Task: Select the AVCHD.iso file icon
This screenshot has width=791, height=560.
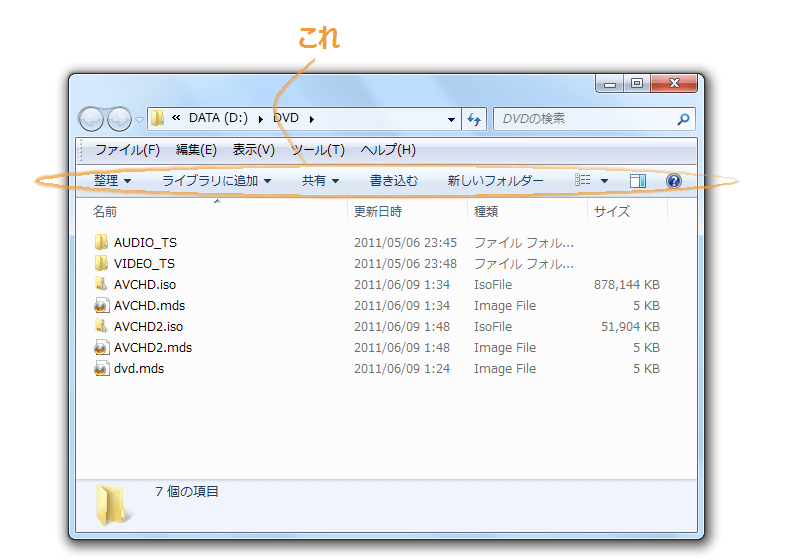Action: pos(101,284)
